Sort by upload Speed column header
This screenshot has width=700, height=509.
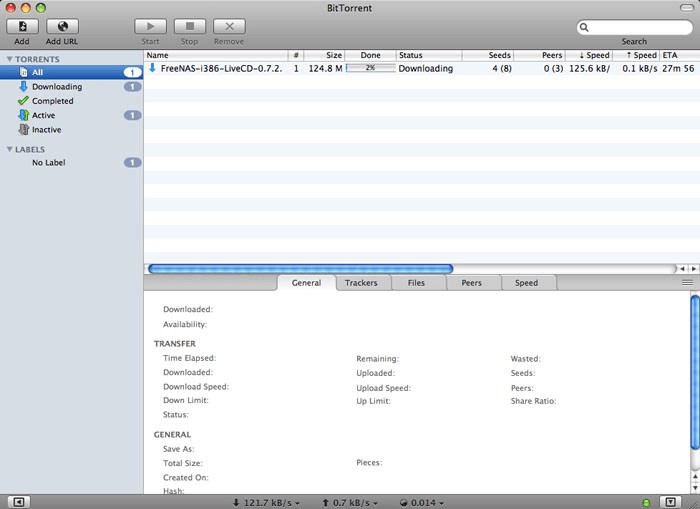click(636, 55)
